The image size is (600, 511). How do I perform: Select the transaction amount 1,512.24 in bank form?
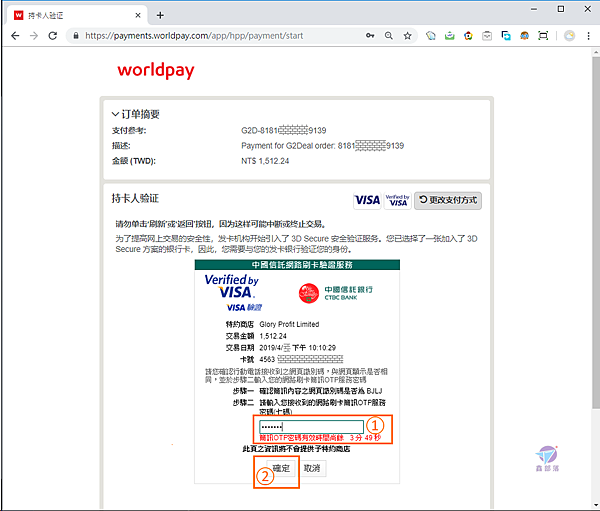point(273,336)
